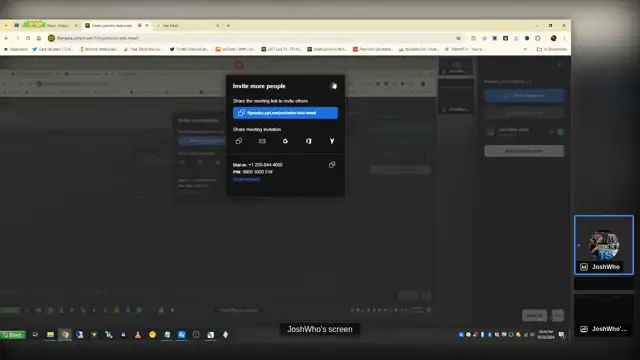Screen dimensions: 640x360
Task: Open the more numbers link below PIN
Action: coord(246,179)
